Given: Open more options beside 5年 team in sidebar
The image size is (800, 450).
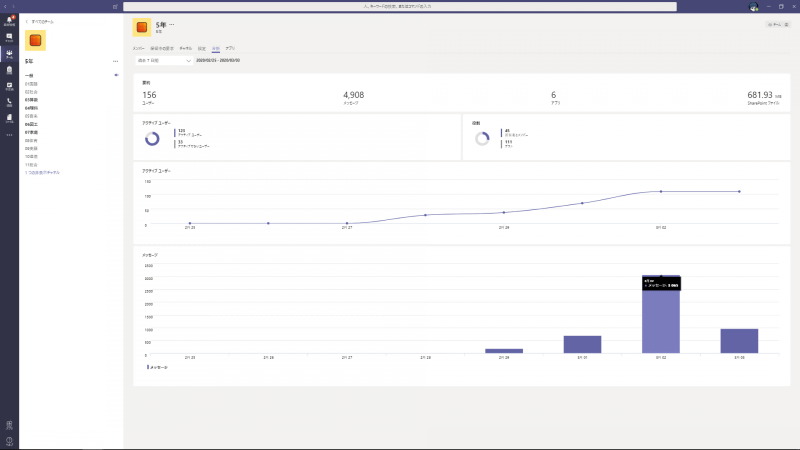Looking at the screenshot, I should pyautogui.click(x=116, y=62).
